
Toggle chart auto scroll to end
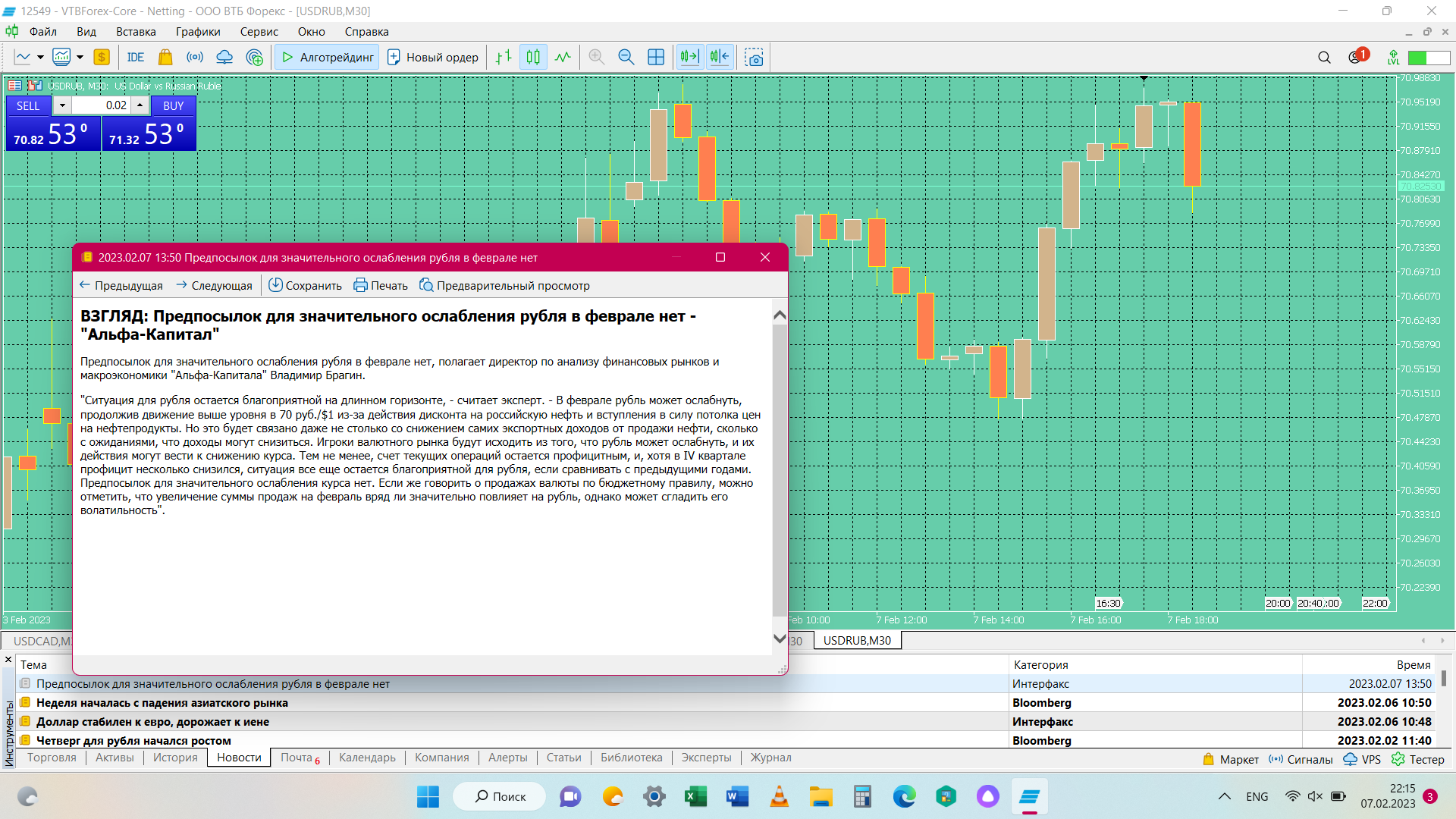689,57
